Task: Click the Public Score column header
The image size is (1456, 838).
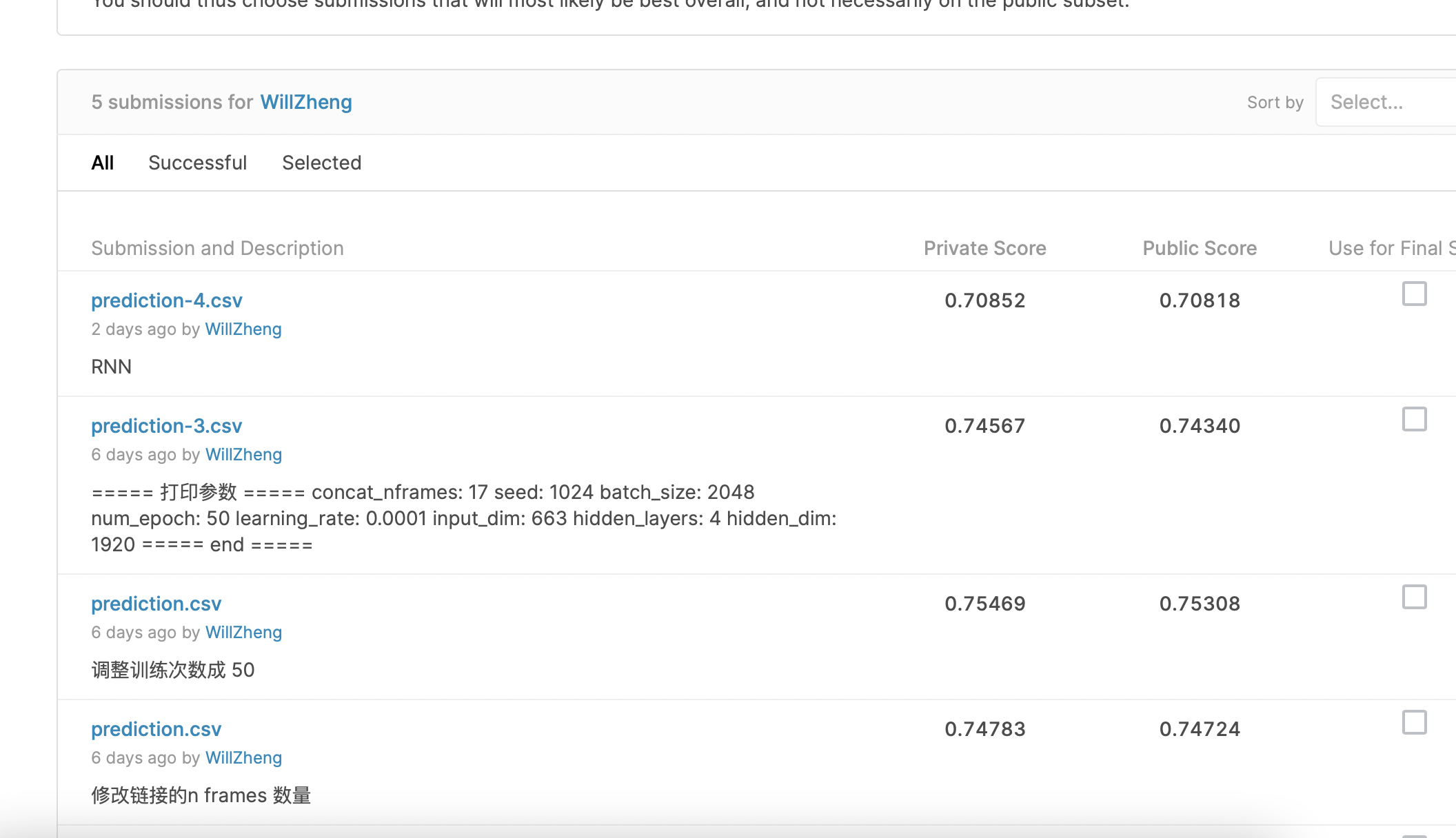Action: coord(1200,249)
